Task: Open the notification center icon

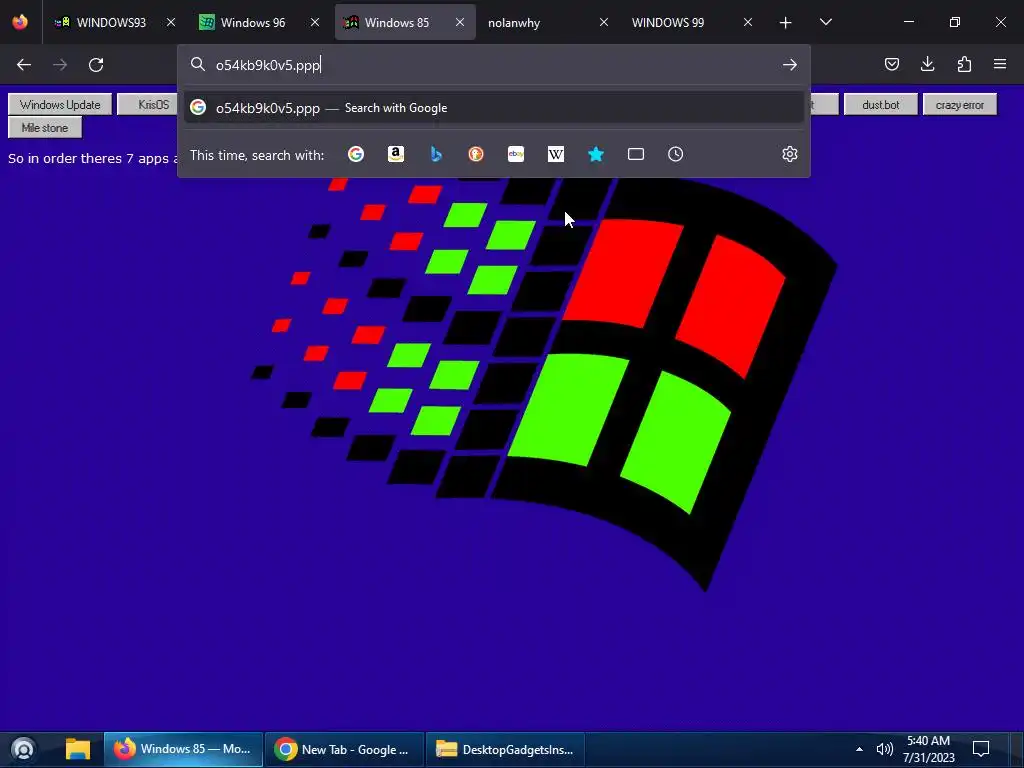Action: 981,749
